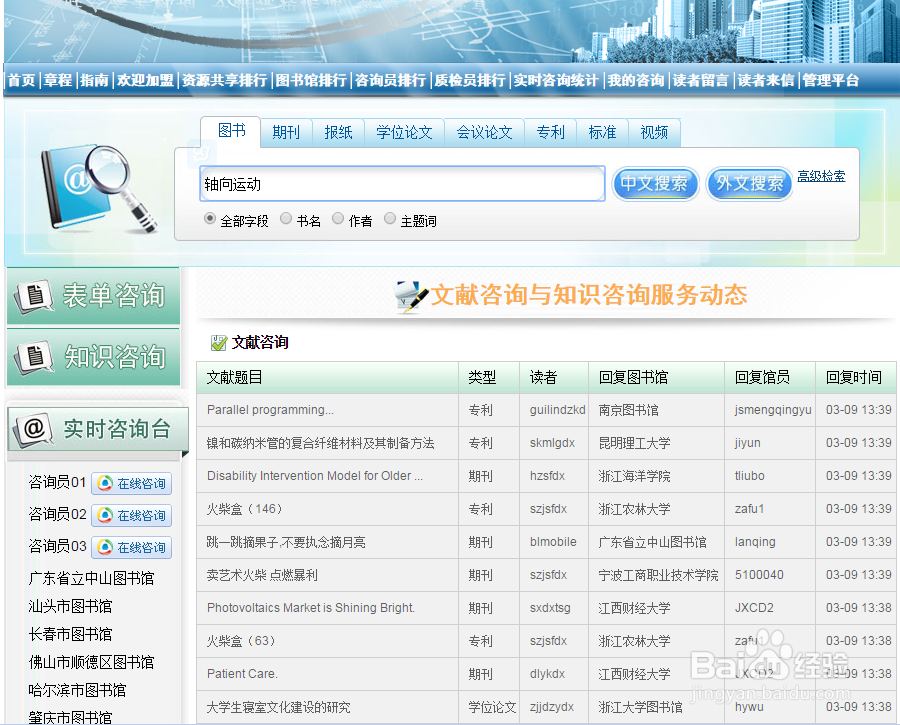Switch to the 图书 search tab

(x=231, y=131)
